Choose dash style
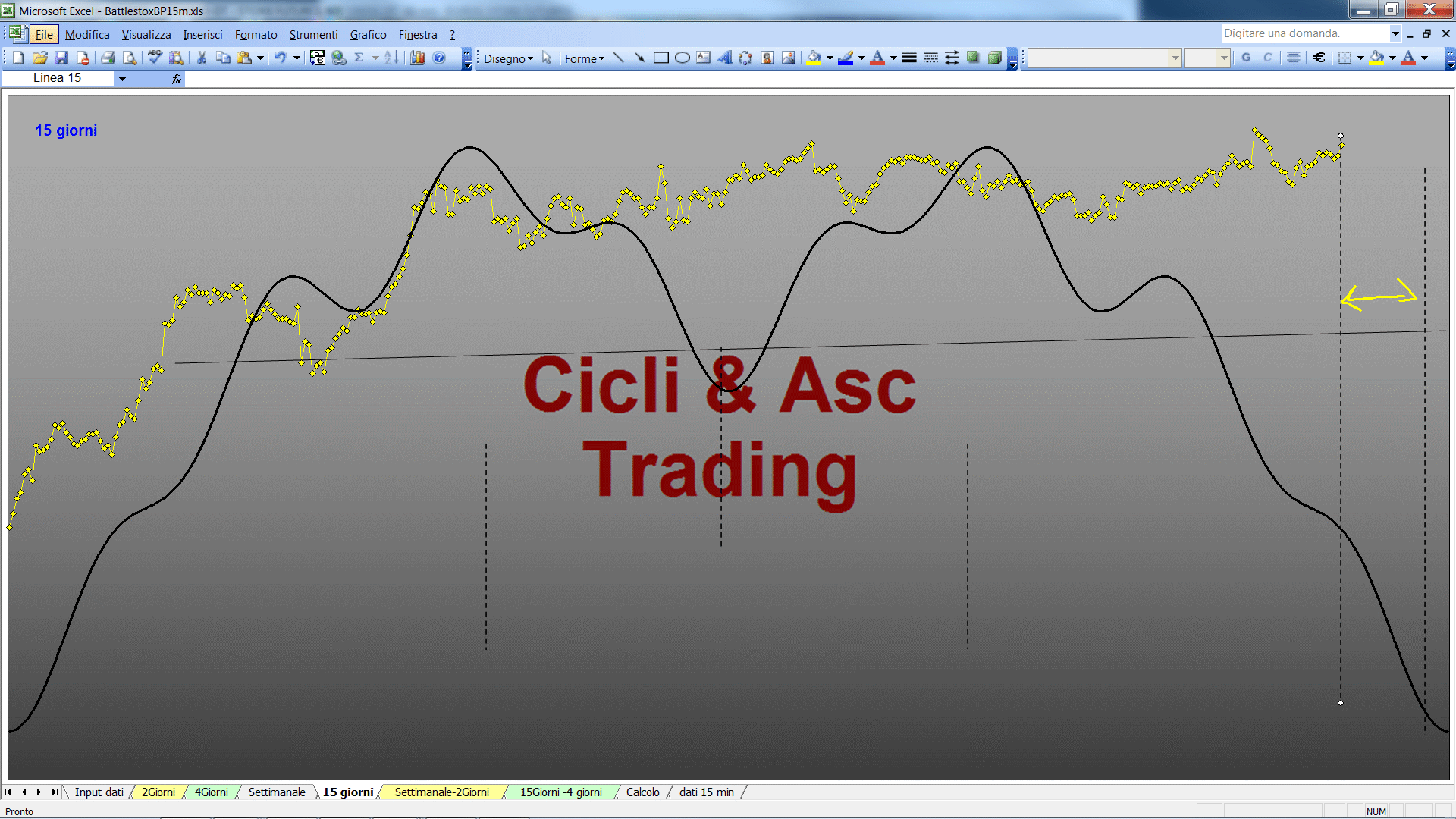This screenshot has height=819, width=1456. point(930,58)
